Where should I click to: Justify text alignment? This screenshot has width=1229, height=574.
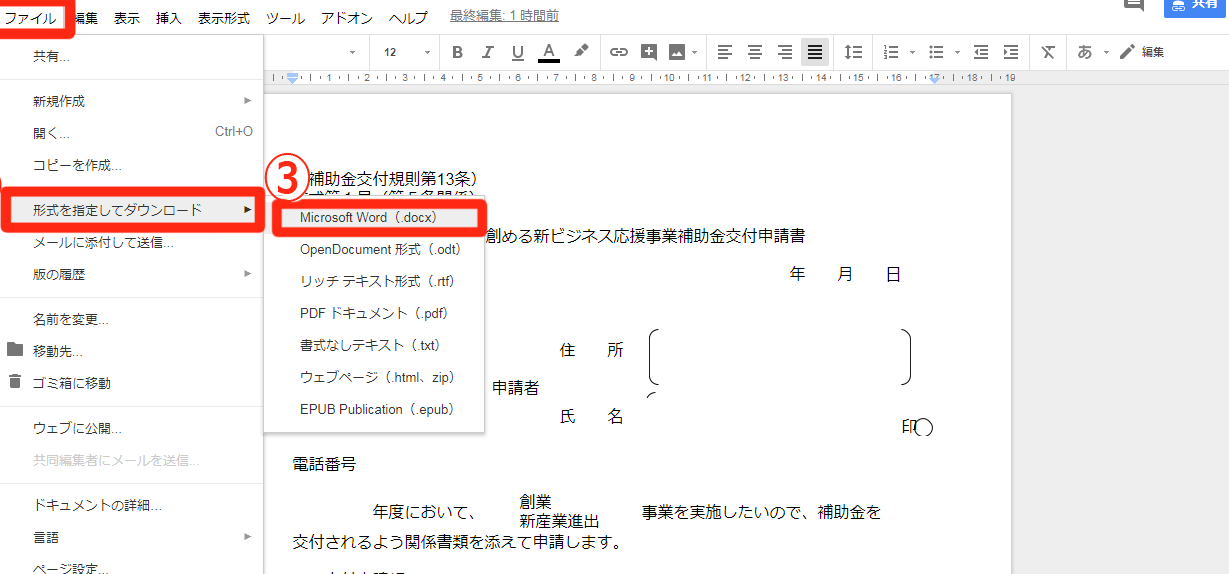tap(815, 52)
